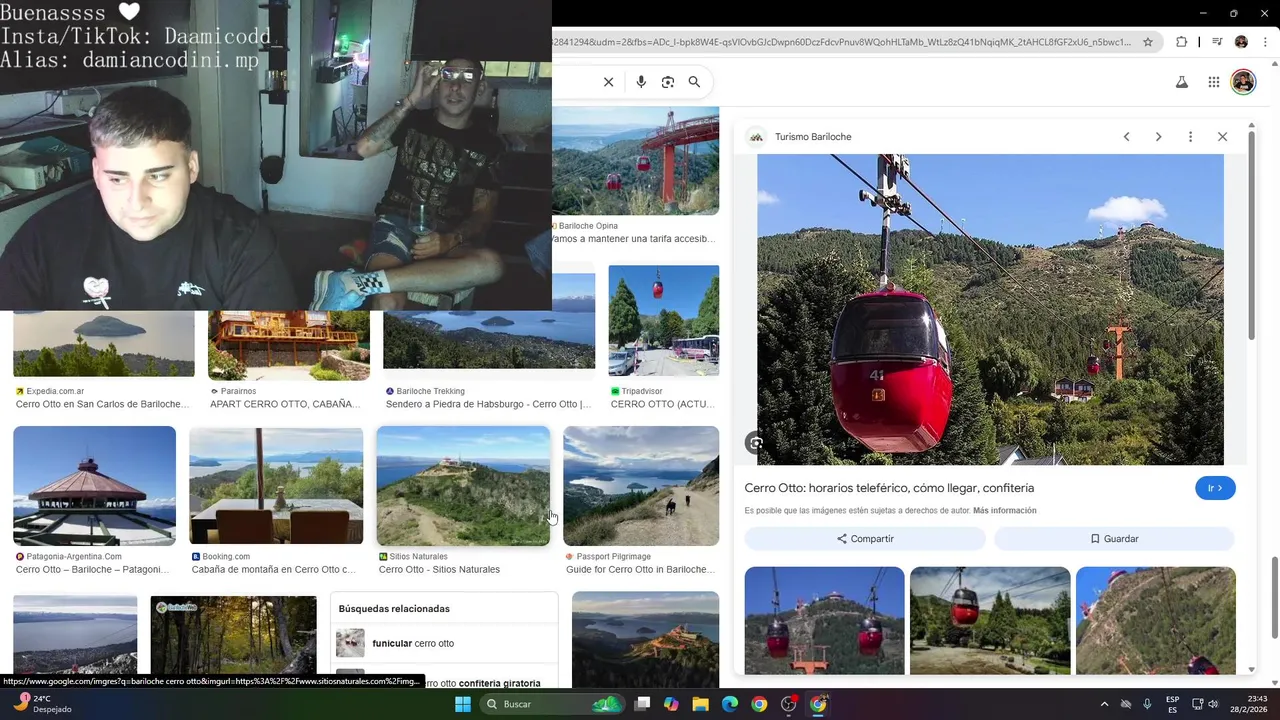Open Chrome media controls icon
This screenshot has height=720, width=1280.
click(x=1217, y=42)
